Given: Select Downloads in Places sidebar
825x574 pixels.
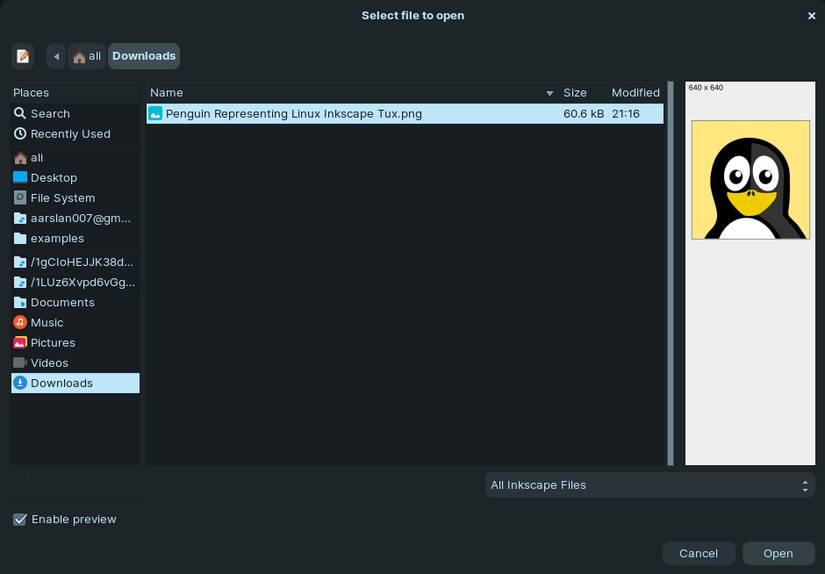Looking at the screenshot, I should [75, 383].
